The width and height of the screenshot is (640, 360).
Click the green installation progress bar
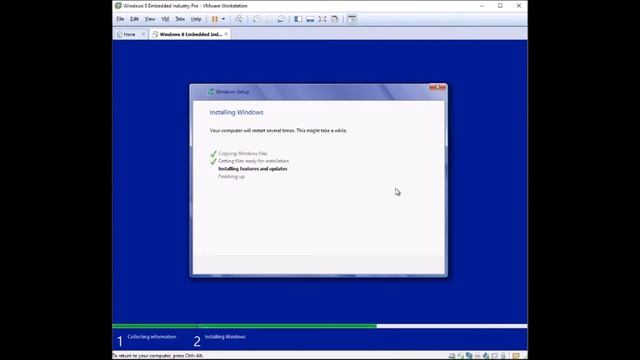point(244,326)
